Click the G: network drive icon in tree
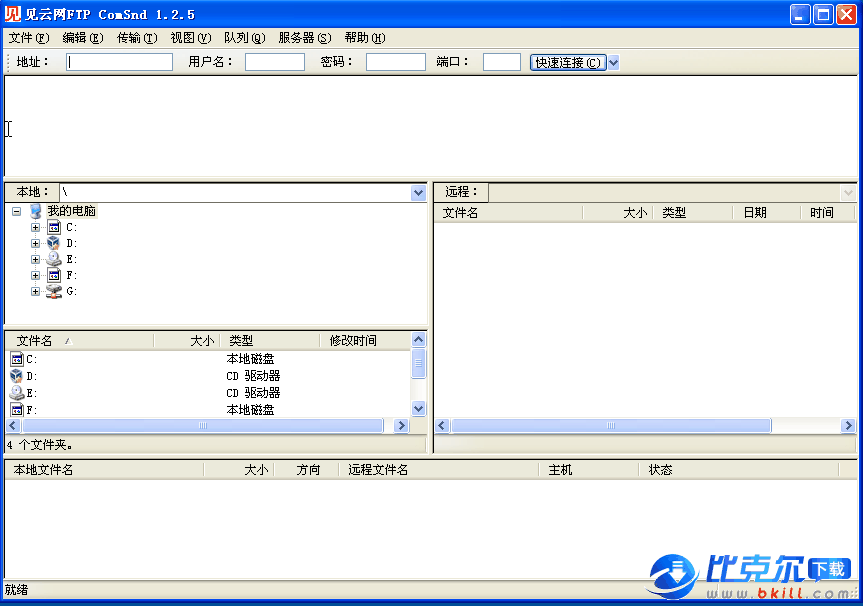863x606 pixels. pyautogui.click(x=53, y=291)
